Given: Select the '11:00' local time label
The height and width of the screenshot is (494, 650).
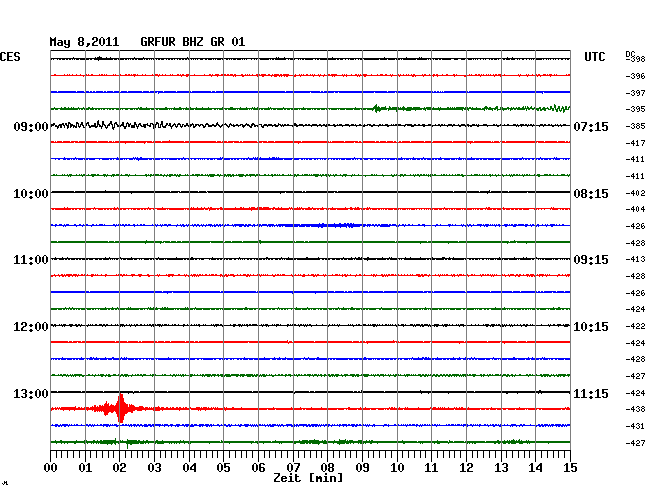Looking at the screenshot, I should (x=31, y=260).
